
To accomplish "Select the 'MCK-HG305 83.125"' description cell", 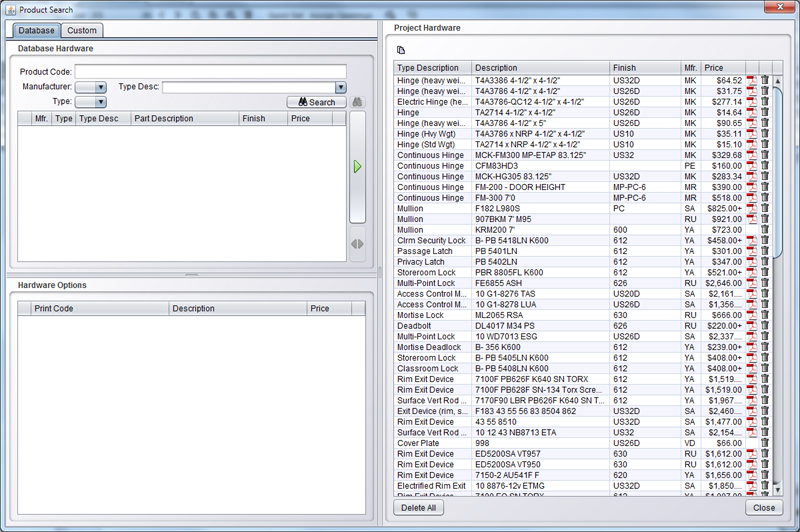I will 540,176.
